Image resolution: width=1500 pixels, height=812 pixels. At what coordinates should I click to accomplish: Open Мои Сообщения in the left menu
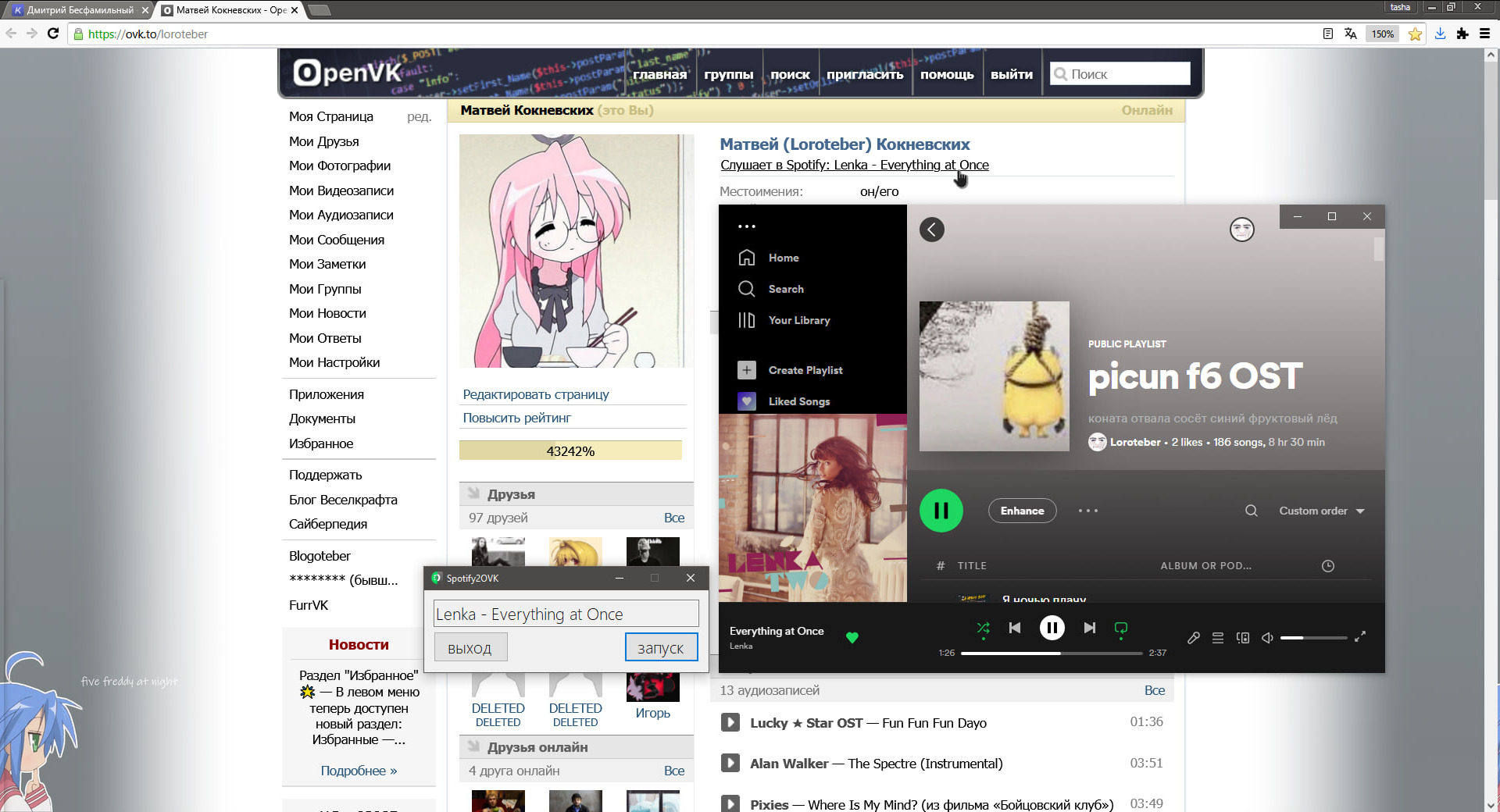[337, 240]
